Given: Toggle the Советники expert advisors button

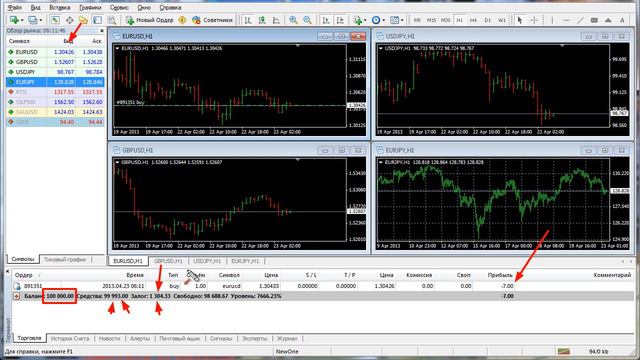Looking at the screenshot, I should [x=212, y=20].
